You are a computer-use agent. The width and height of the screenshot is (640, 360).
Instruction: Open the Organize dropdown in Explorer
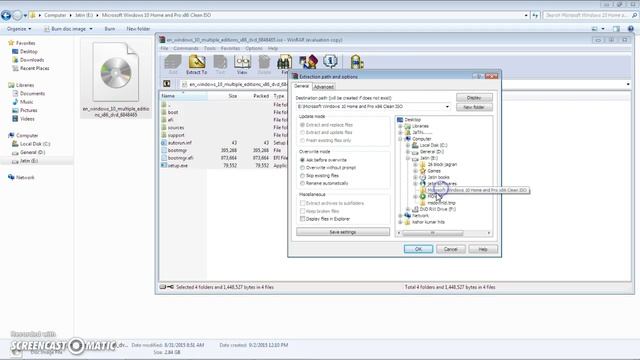coord(19,29)
